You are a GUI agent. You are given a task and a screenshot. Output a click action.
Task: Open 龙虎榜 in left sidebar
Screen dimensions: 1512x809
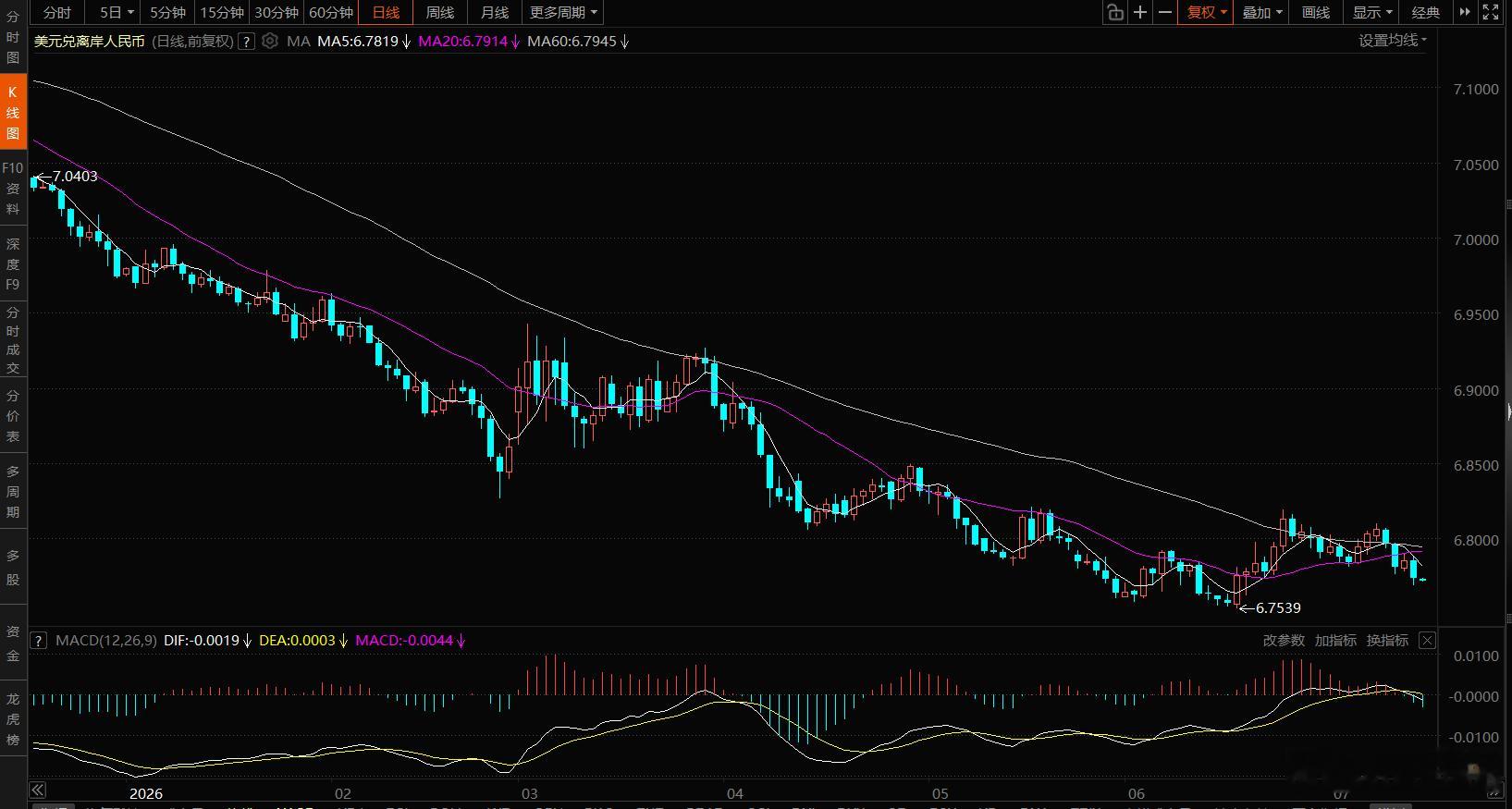pyautogui.click(x=13, y=719)
